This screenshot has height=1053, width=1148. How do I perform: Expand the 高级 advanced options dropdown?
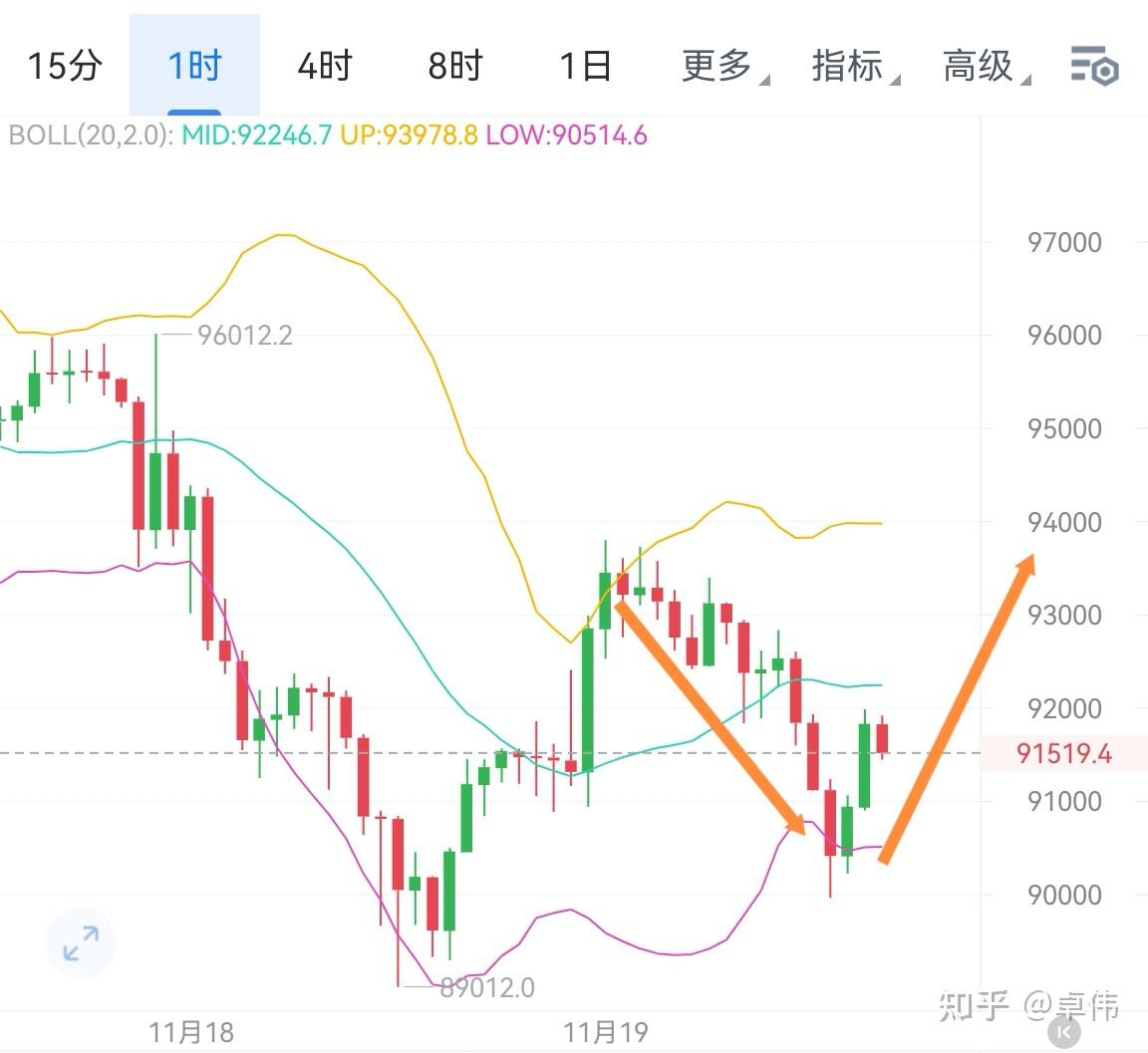tap(978, 67)
